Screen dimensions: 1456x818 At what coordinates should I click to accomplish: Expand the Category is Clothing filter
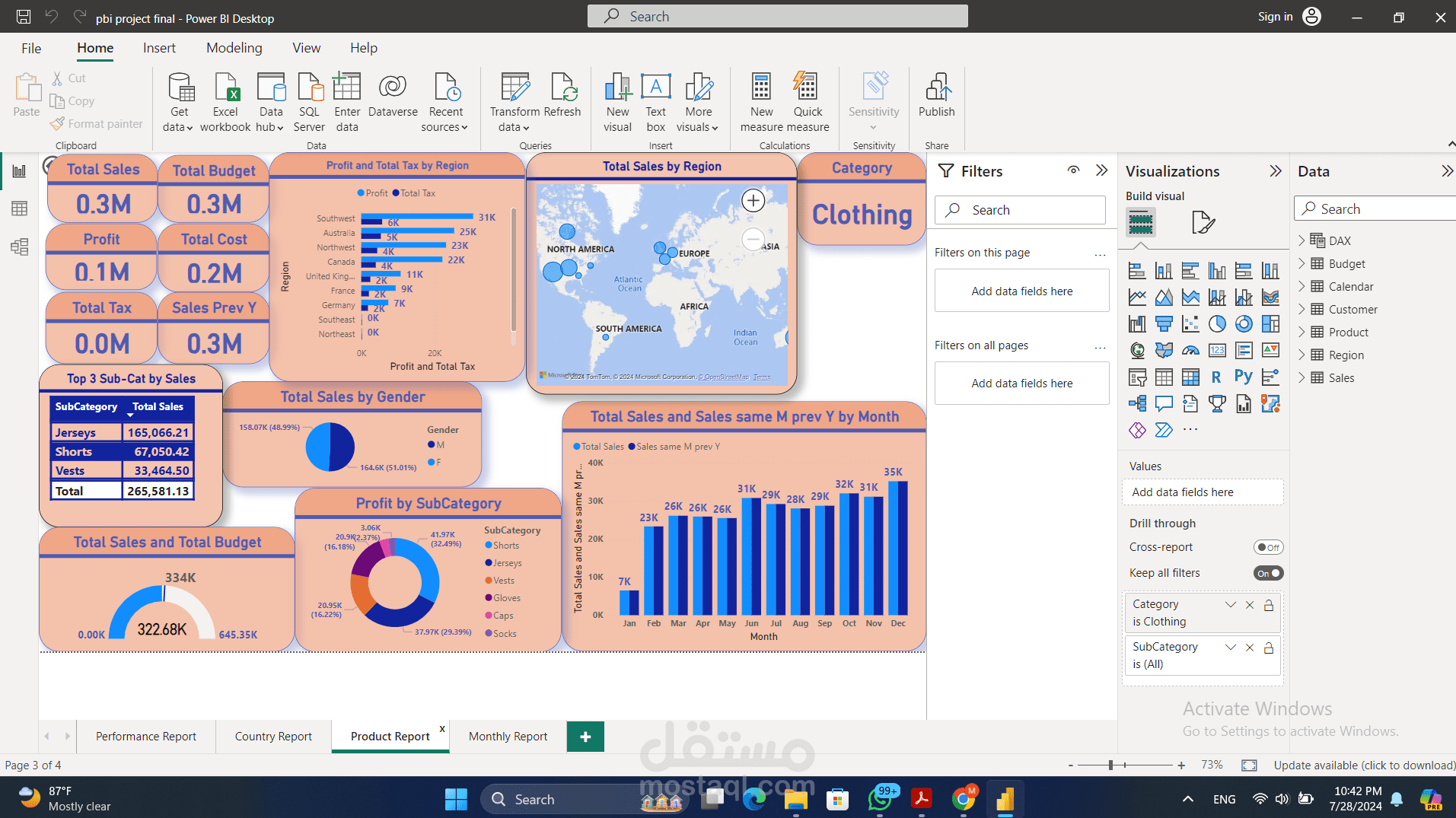pyautogui.click(x=1231, y=604)
